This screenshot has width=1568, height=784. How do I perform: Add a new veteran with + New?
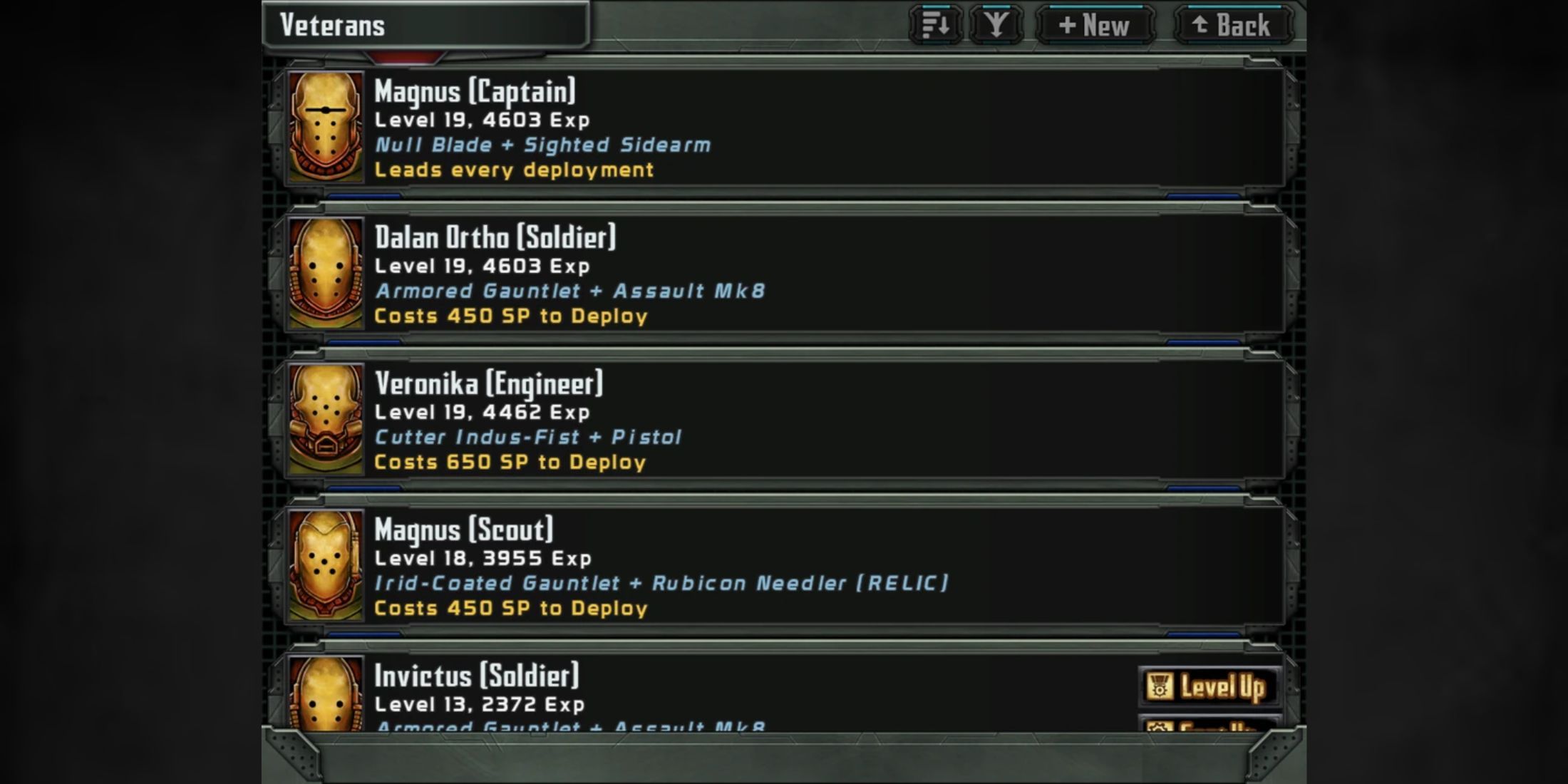pos(1095,26)
